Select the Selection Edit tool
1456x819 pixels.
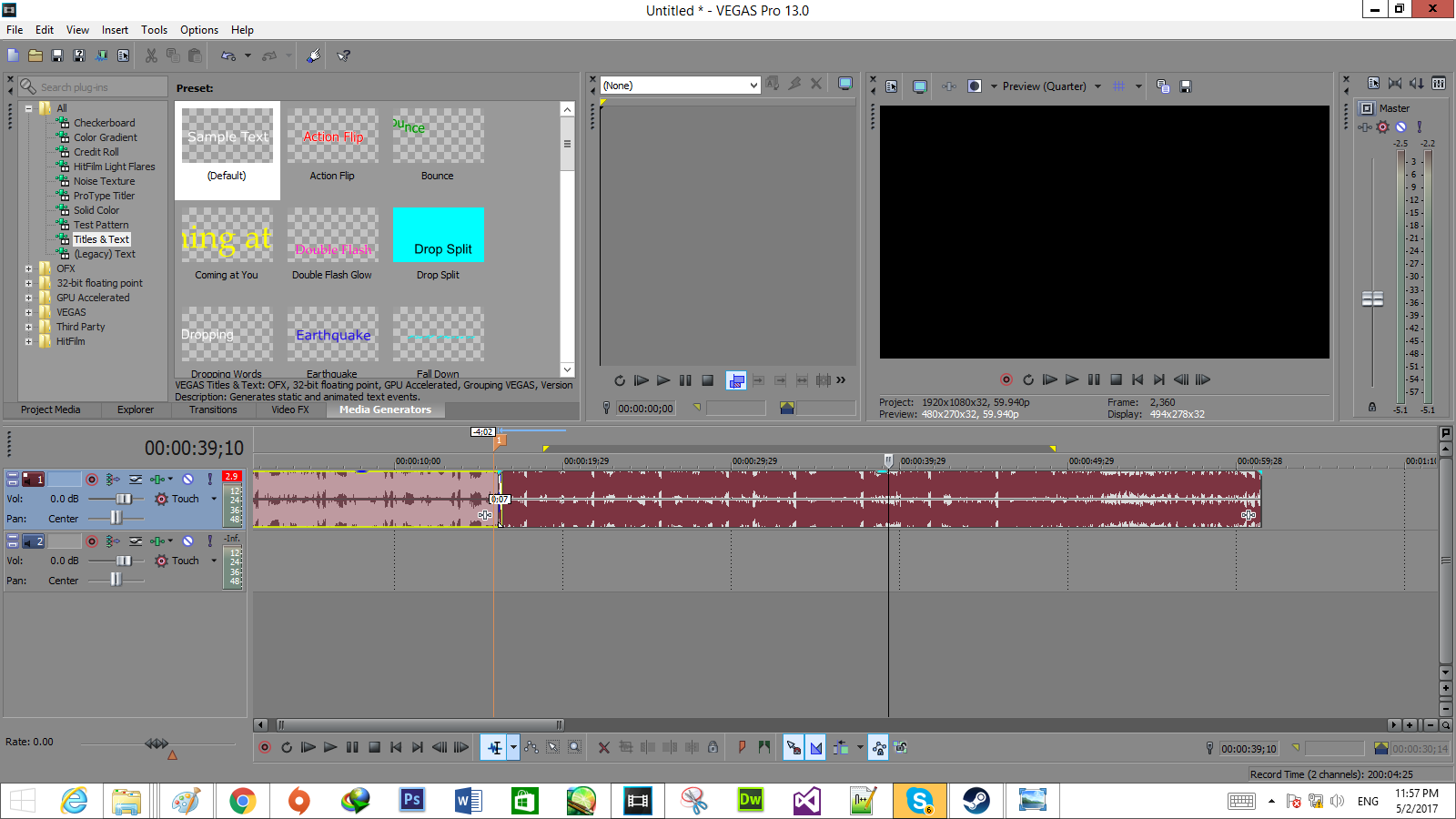click(553, 747)
